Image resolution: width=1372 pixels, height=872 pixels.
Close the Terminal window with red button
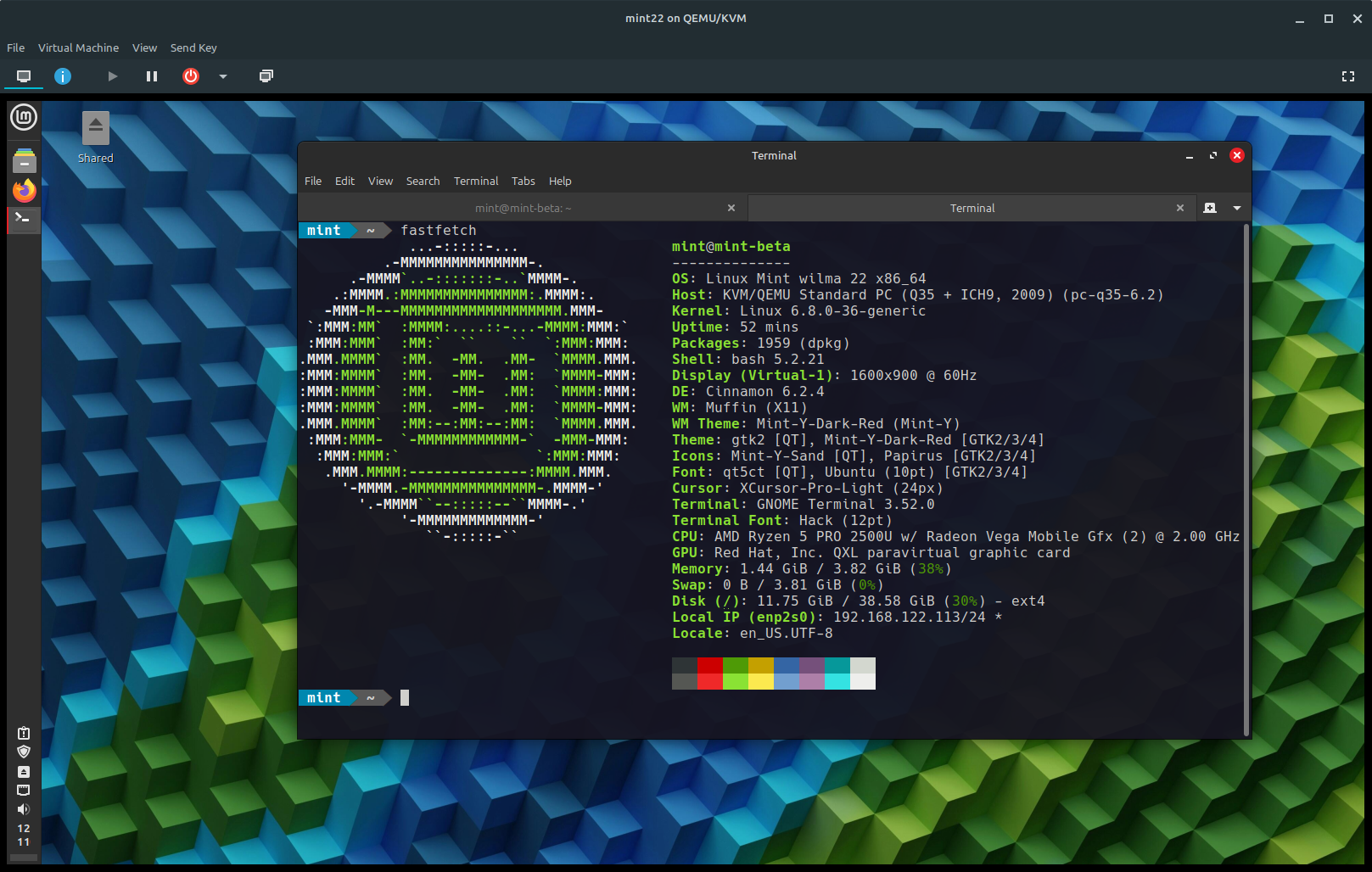click(1237, 155)
